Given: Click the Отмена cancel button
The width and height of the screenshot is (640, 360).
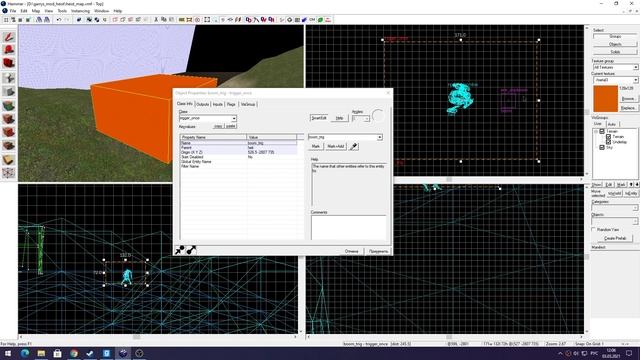Looking at the screenshot, I should [351, 251].
